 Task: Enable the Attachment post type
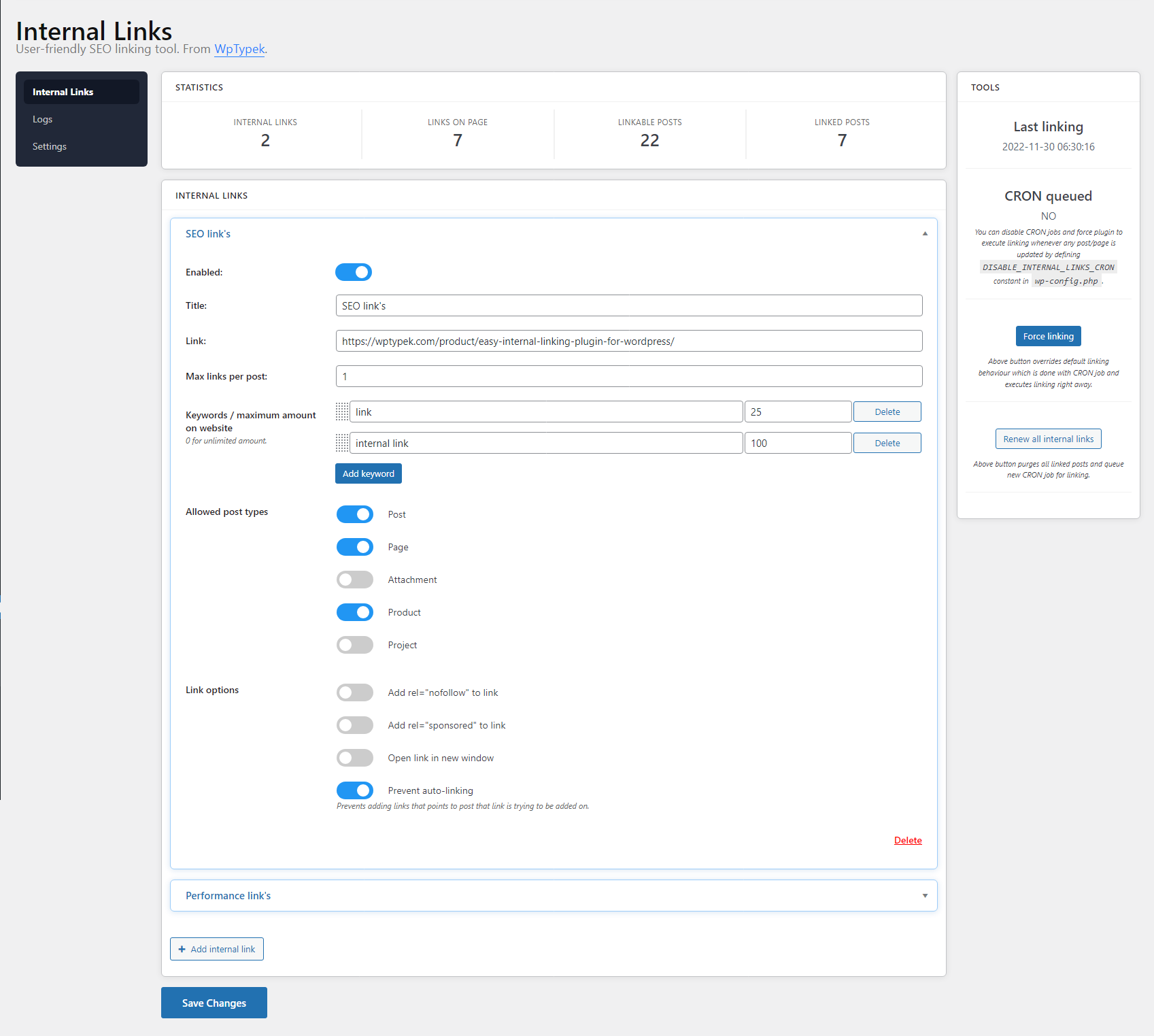point(355,580)
